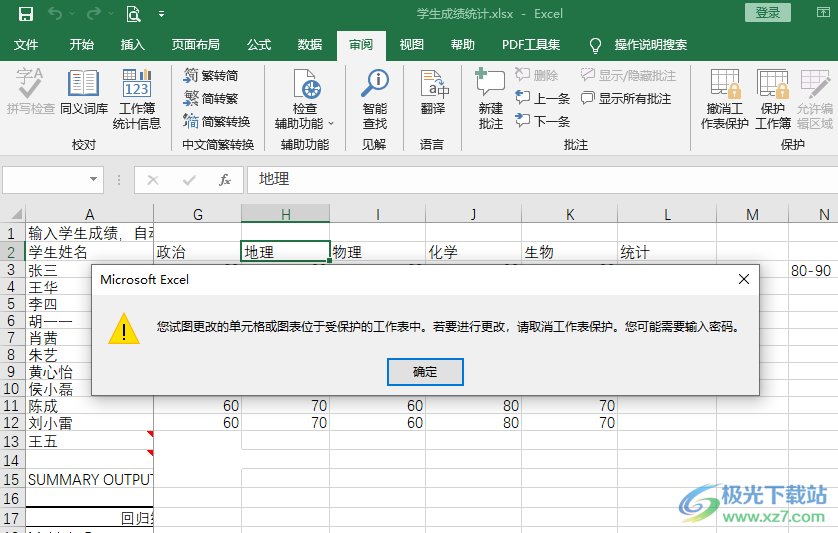This screenshot has width=838, height=533.
Task: Click in the formula bar input
Action: coord(540,180)
